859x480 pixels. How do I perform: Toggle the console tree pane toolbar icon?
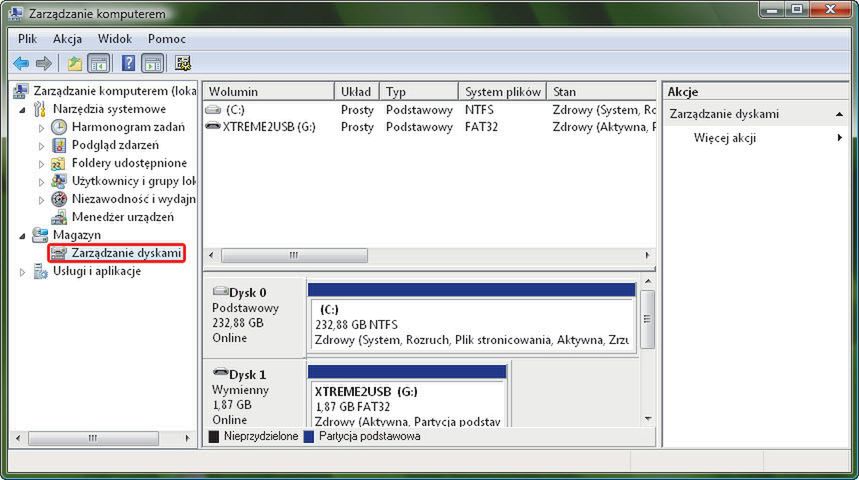tap(99, 64)
